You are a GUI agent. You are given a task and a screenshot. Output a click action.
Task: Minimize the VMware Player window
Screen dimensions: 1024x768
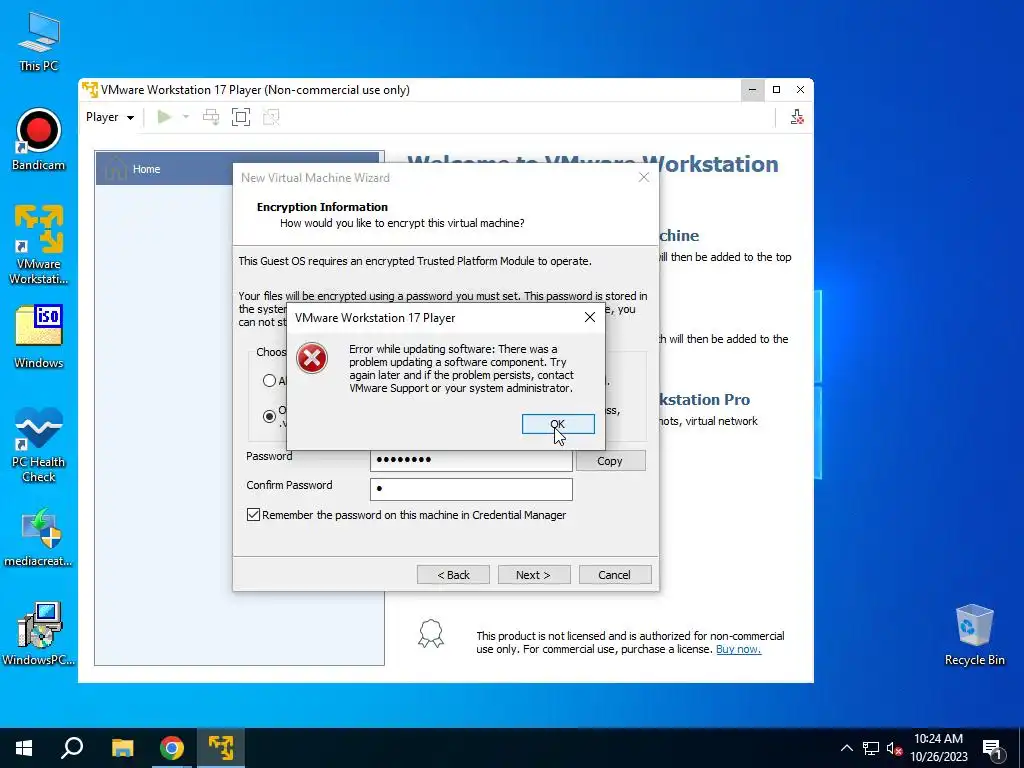[x=752, y=89]
